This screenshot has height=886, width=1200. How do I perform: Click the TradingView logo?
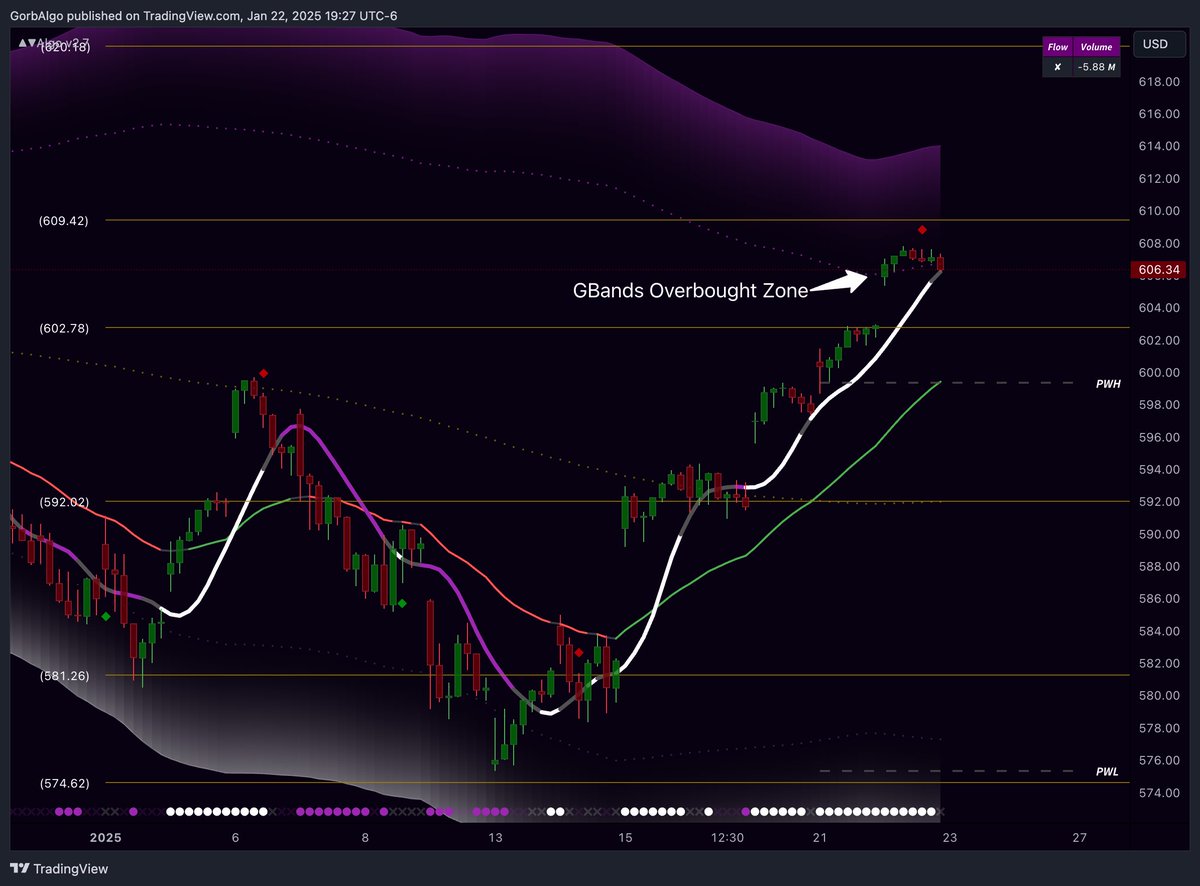(60, 868)
